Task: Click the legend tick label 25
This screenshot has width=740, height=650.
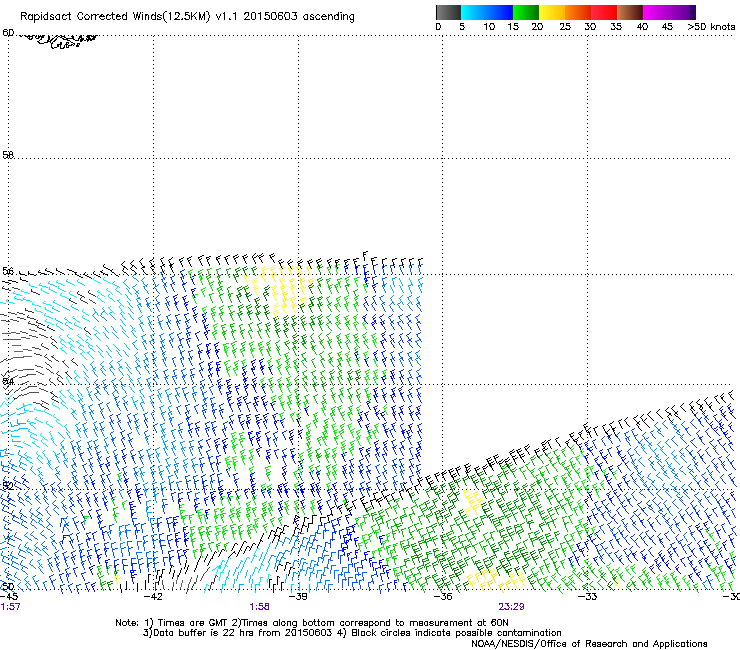Action: (565, 27)
